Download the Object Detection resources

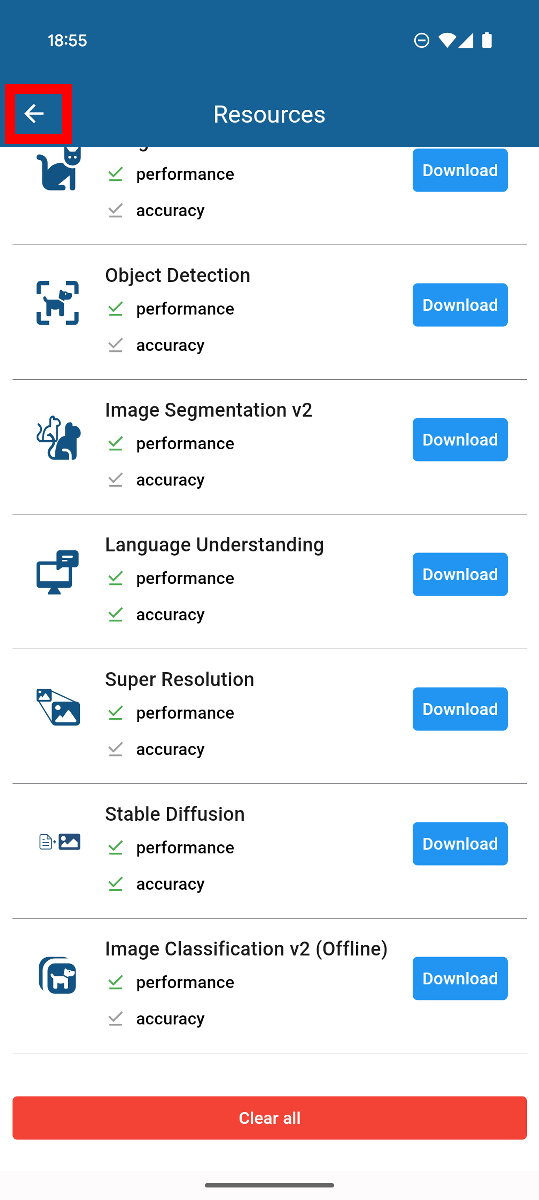click(x=460, y=305)
